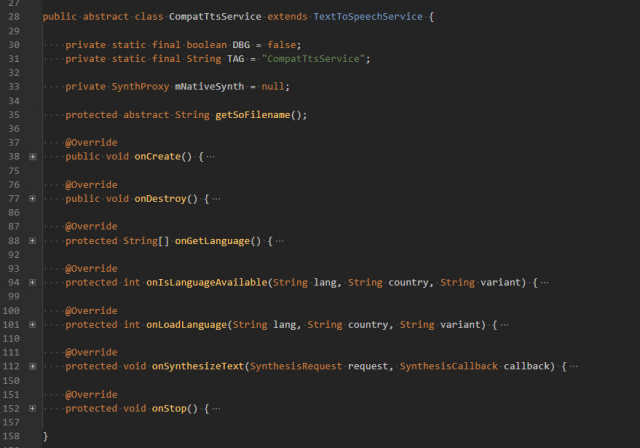Unfold onIsLanguageAvailable via the gutter plus icon
Screen dimensions: 640x448
[x=33, y=283]
